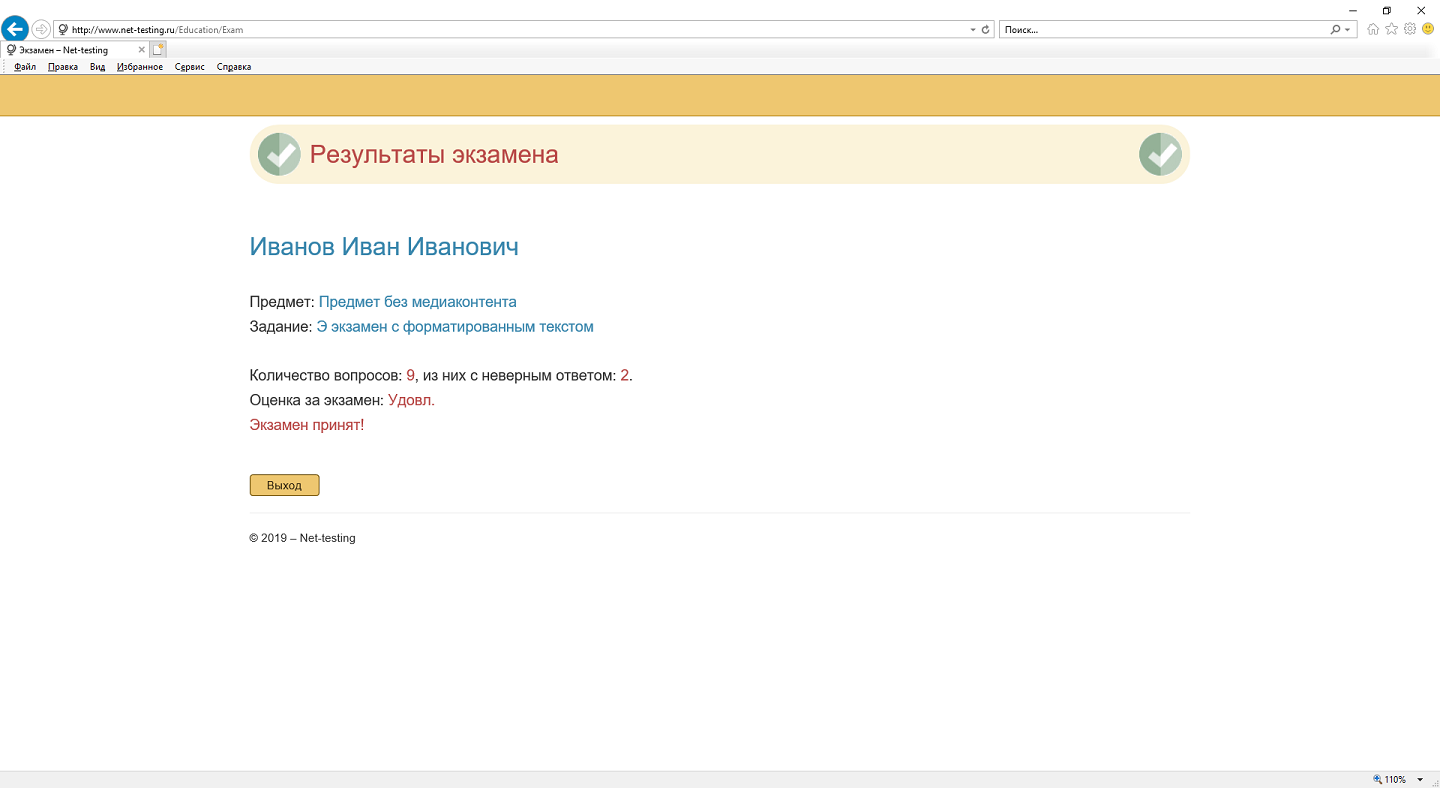Click the 110% zoom level indicator
1440x788 pixels.
(x=1390, y=780)
